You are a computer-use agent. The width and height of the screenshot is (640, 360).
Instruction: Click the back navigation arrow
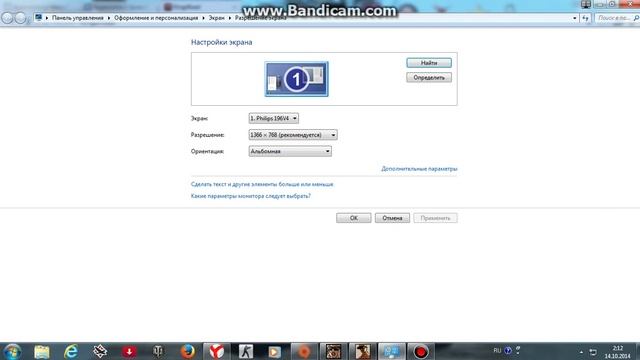[7, 18]
